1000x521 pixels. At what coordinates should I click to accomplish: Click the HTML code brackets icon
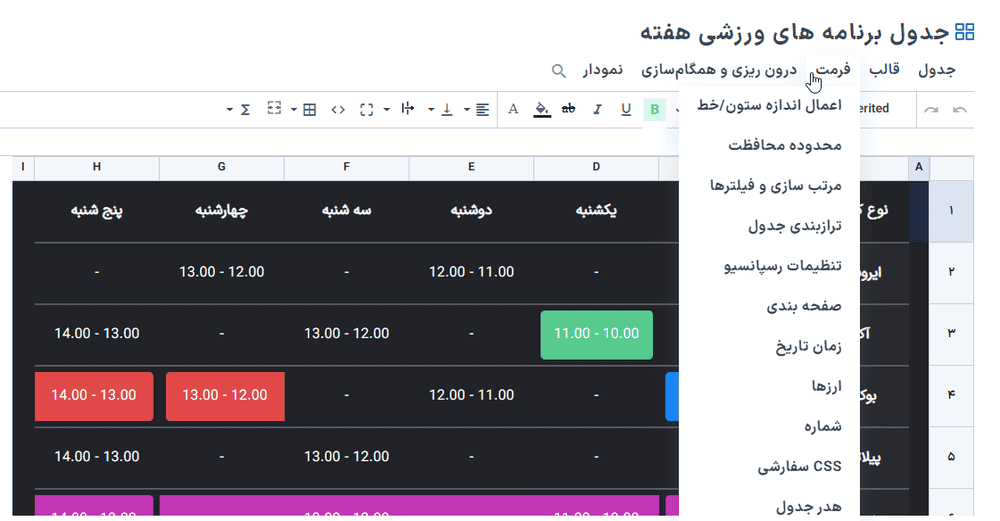coord(338,110)
